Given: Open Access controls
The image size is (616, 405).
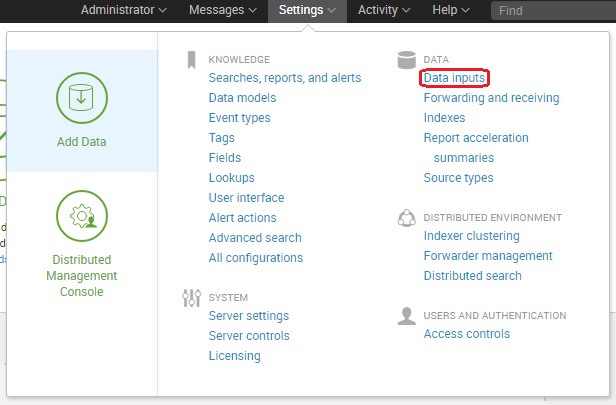Looking at the screenshot, I should (x=467, y=334).
